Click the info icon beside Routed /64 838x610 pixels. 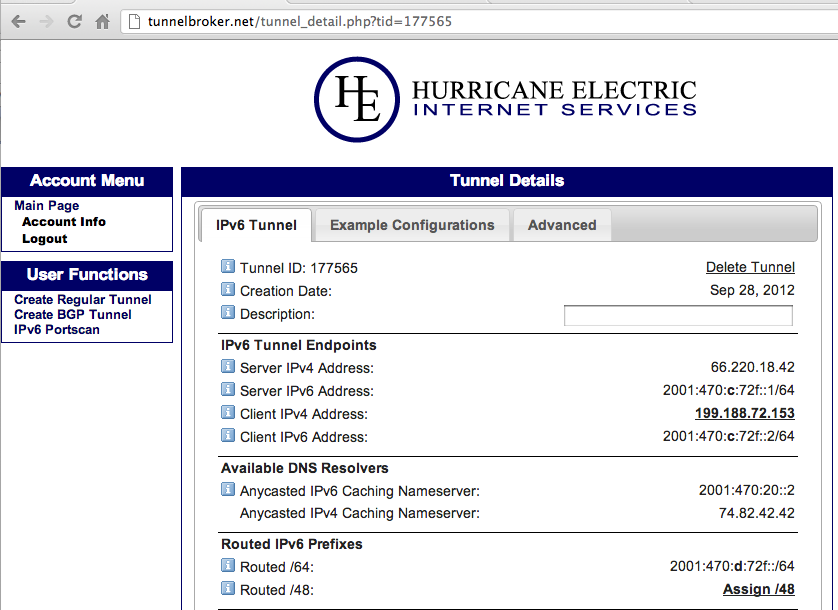click(227, 567)
